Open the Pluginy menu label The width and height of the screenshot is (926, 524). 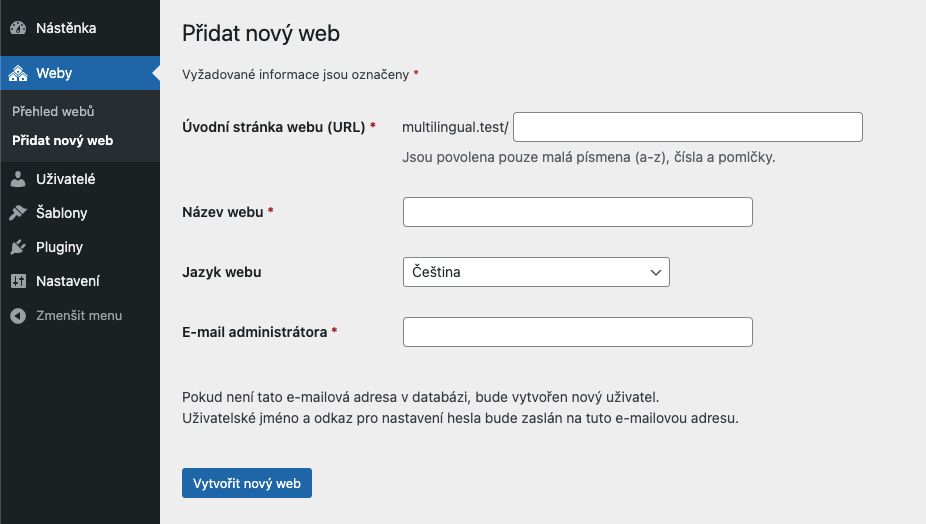[59, 247]
